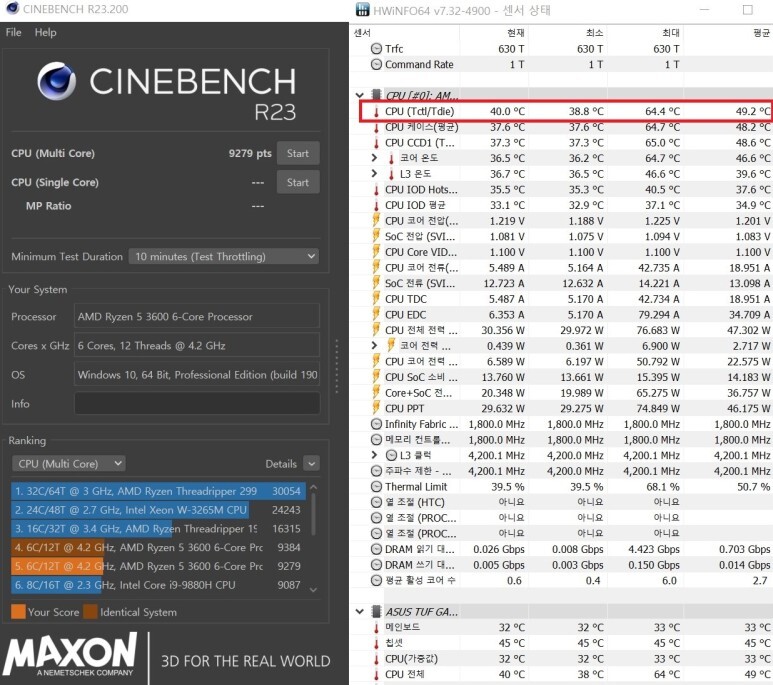Screen dimensions: 773x685
Task: Collapse the CPU [#0] AMD sensor group
Action: [360, 95]
